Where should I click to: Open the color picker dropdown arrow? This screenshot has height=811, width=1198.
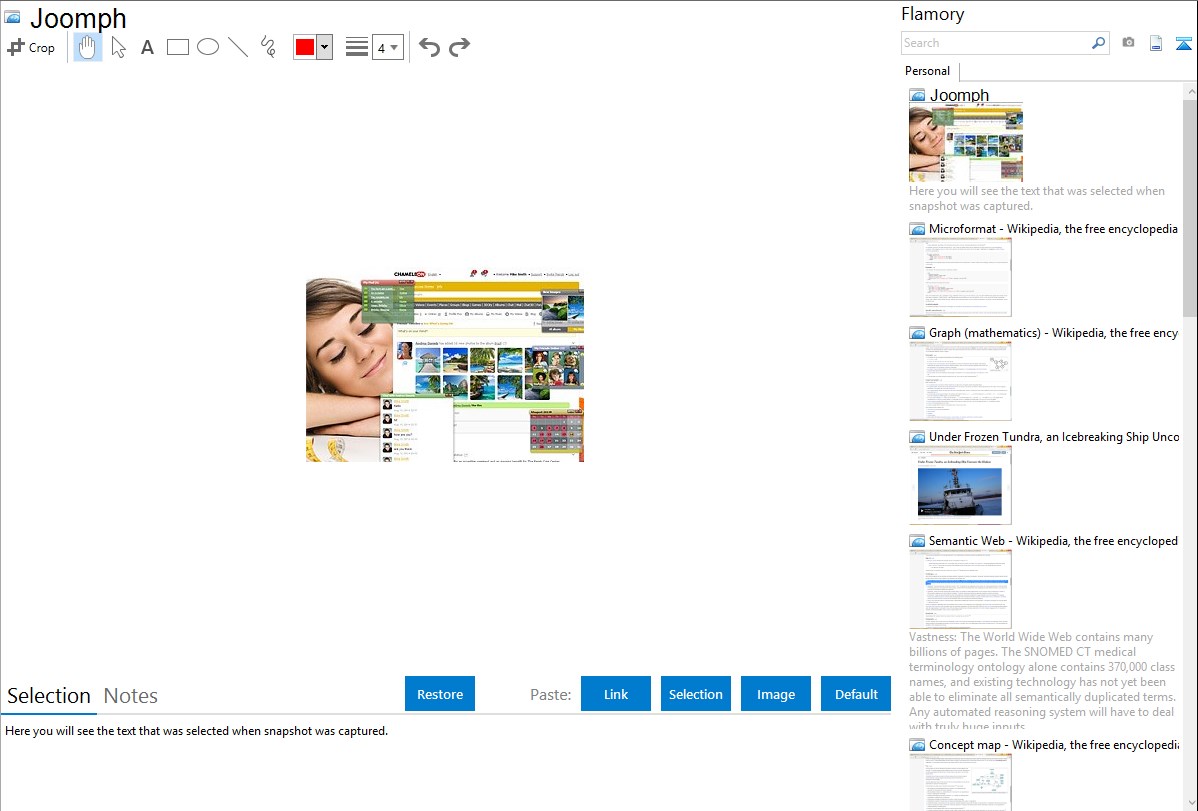pyautogui.click(x=324, y=47)
